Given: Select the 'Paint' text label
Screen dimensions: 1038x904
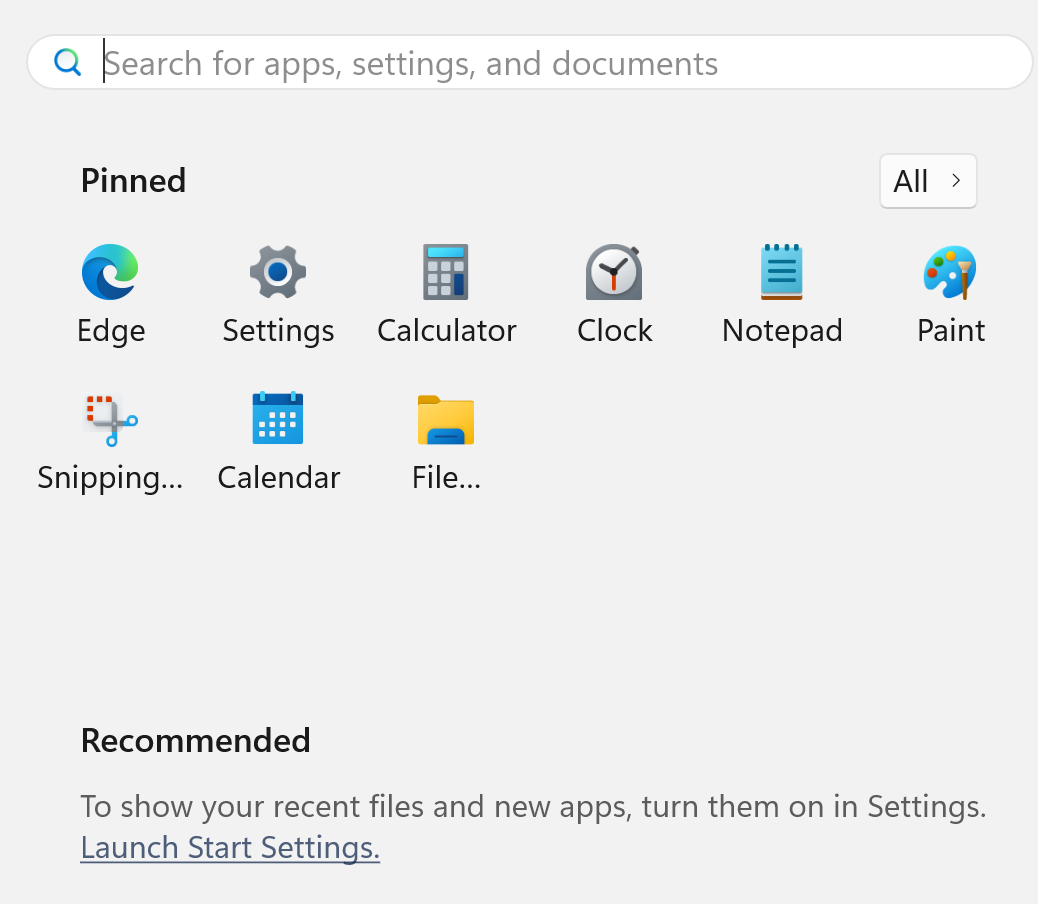Looking at the screenshot, I should [951, 331].
